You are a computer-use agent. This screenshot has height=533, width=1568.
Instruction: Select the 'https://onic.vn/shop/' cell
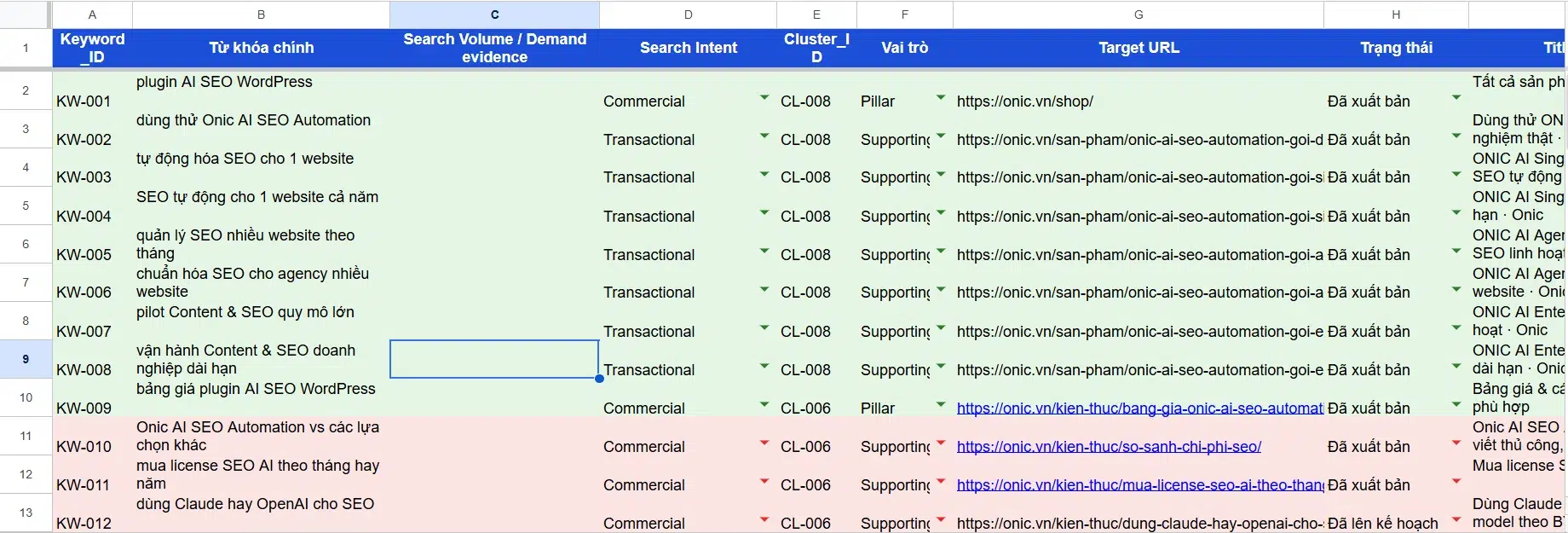1139,90
